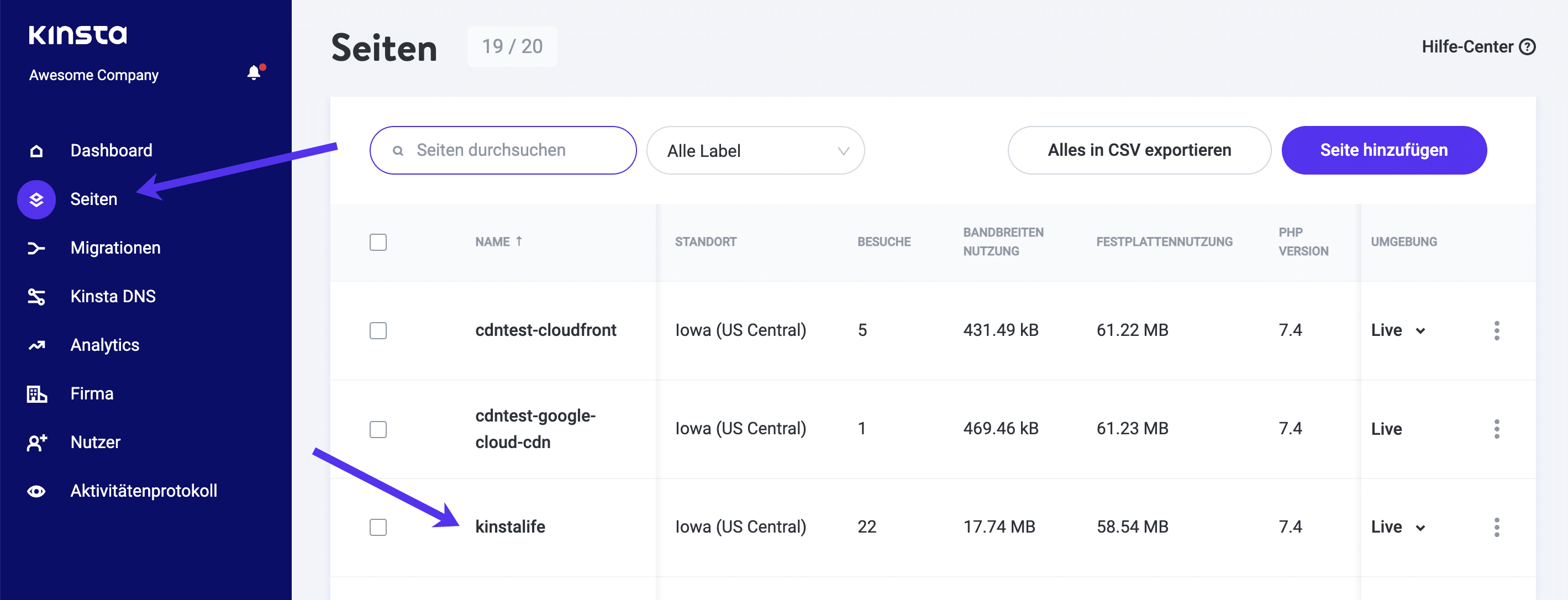Open the kinstalife site
Viewport: 1568px width, 600px height.
(510, 527)
